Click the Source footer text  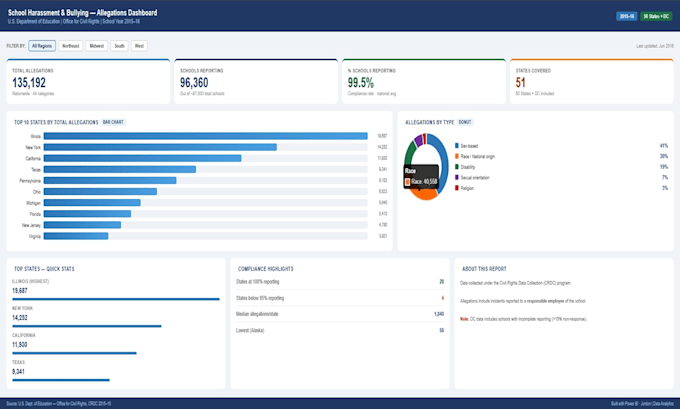(x=59, y=404)
